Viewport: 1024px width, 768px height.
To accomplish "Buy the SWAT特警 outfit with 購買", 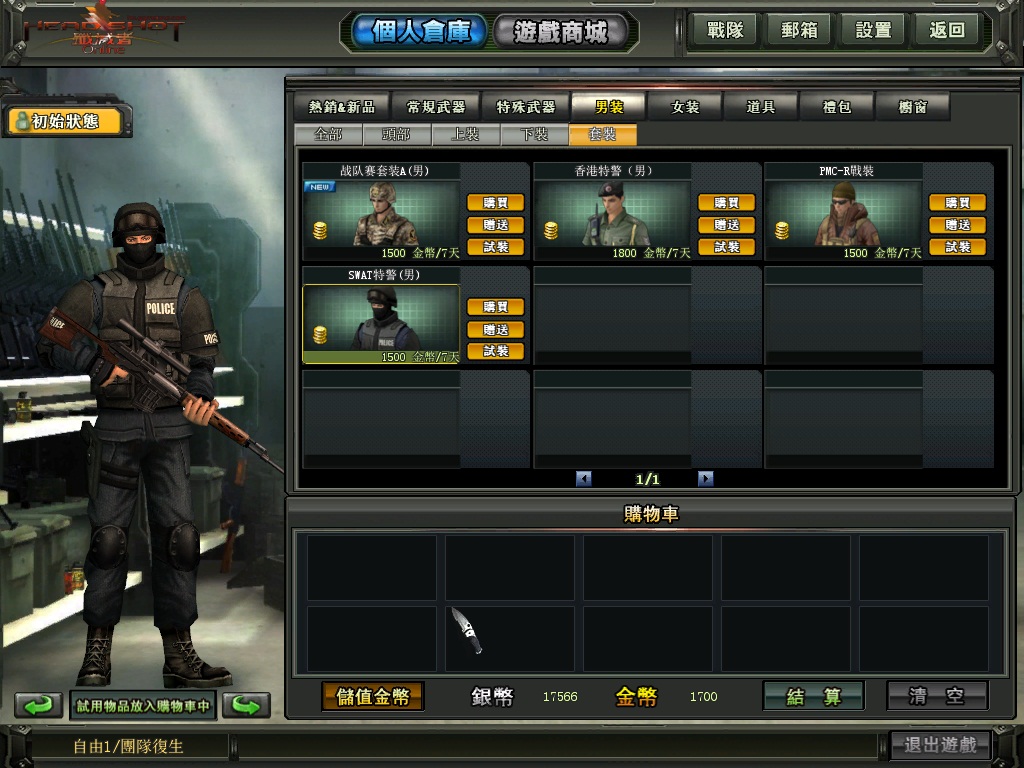I will coord(496,307).
